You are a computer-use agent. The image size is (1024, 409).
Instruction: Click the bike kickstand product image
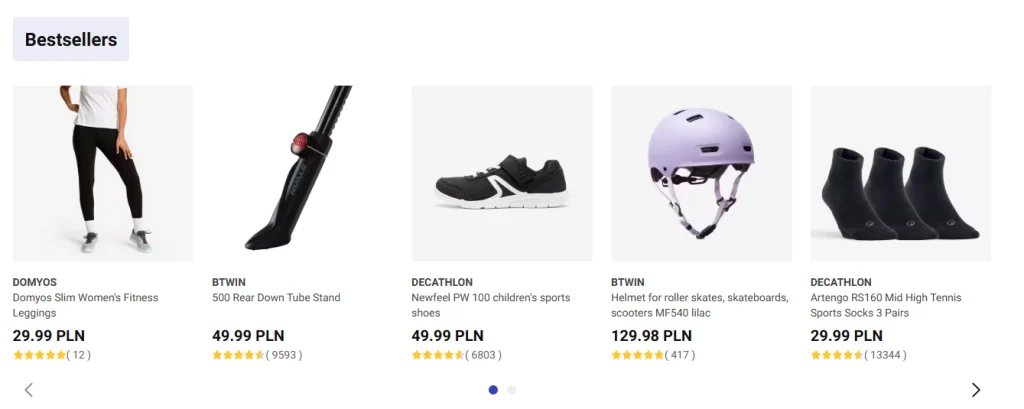pyautogui.click(x=302, y=173)
